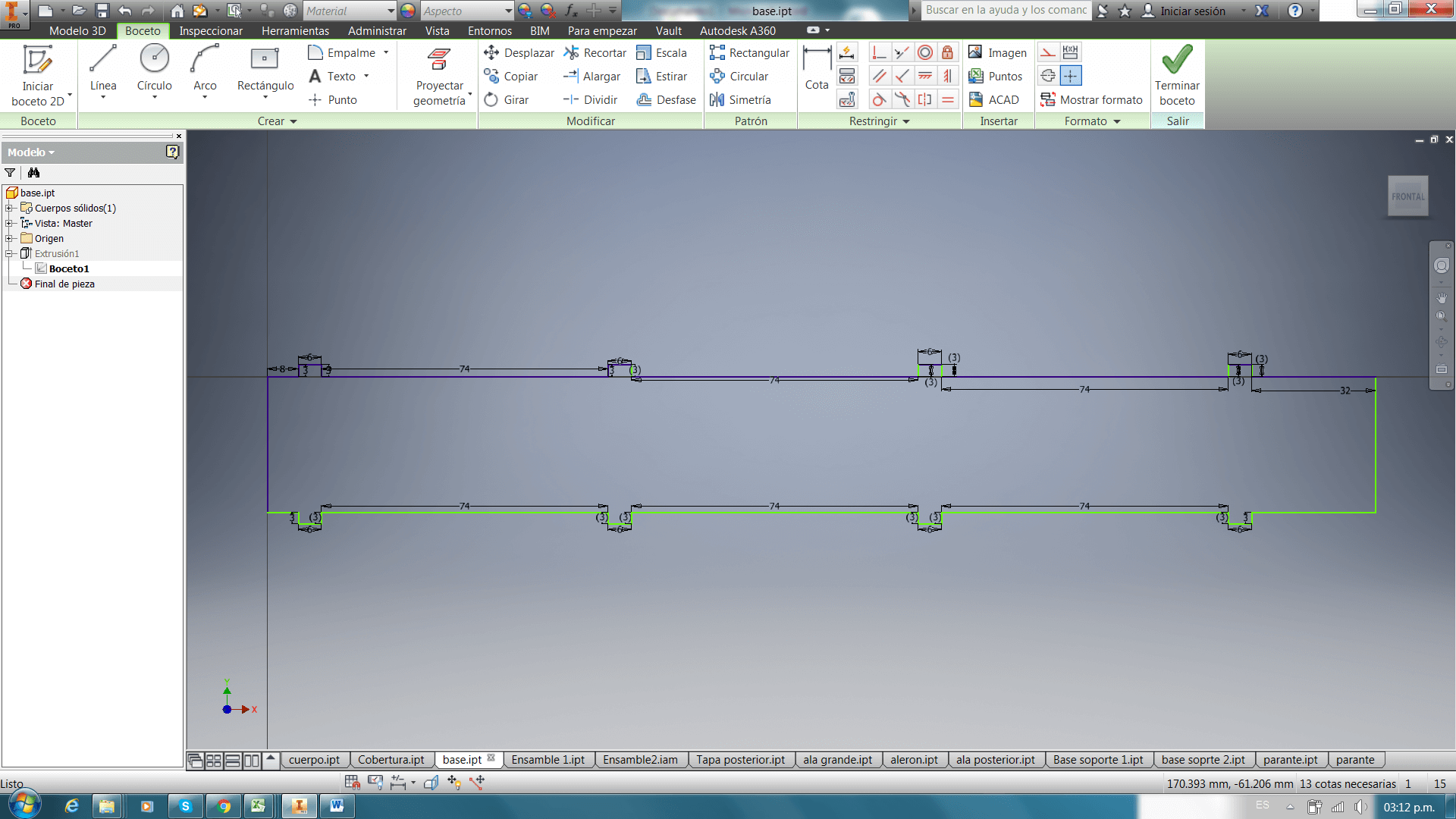Apply the concentric constraint icon
The width and height of the screenshot is (1456, 819).
tap(925, 52)
